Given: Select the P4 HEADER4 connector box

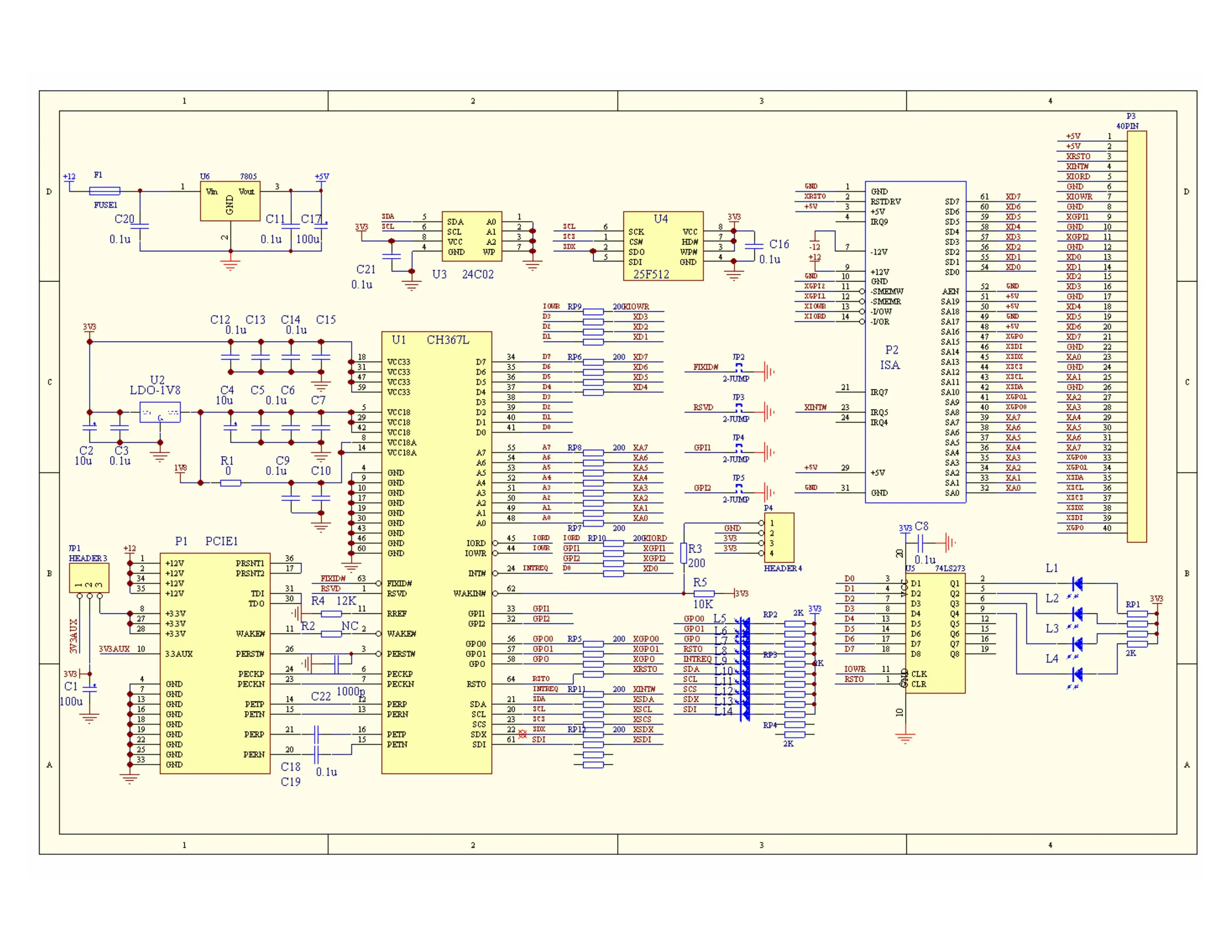Looking at the screenshot, I should [779, 538].
